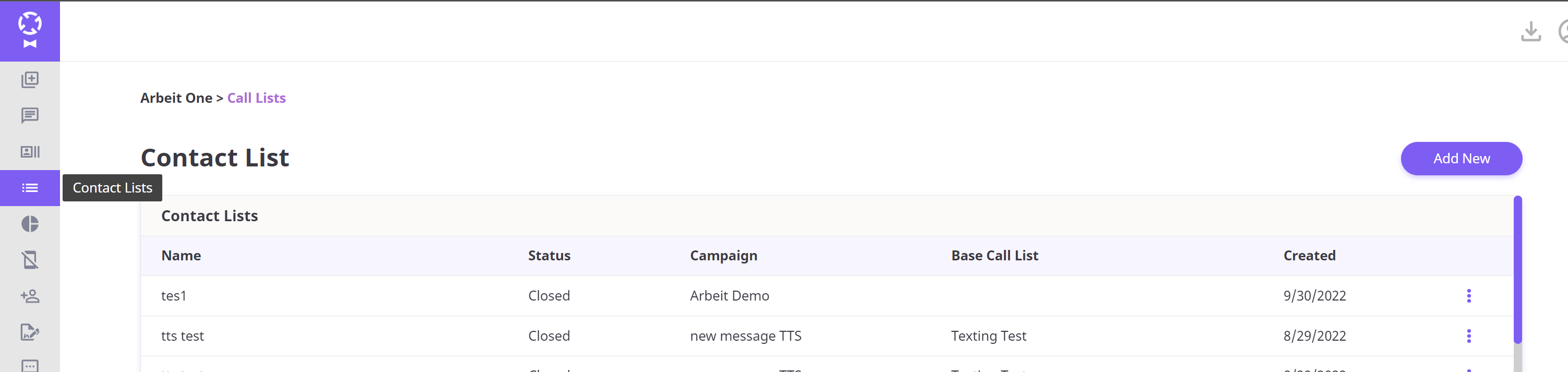Click the purple vertical scrollbar thumb

pos(1517,270)
